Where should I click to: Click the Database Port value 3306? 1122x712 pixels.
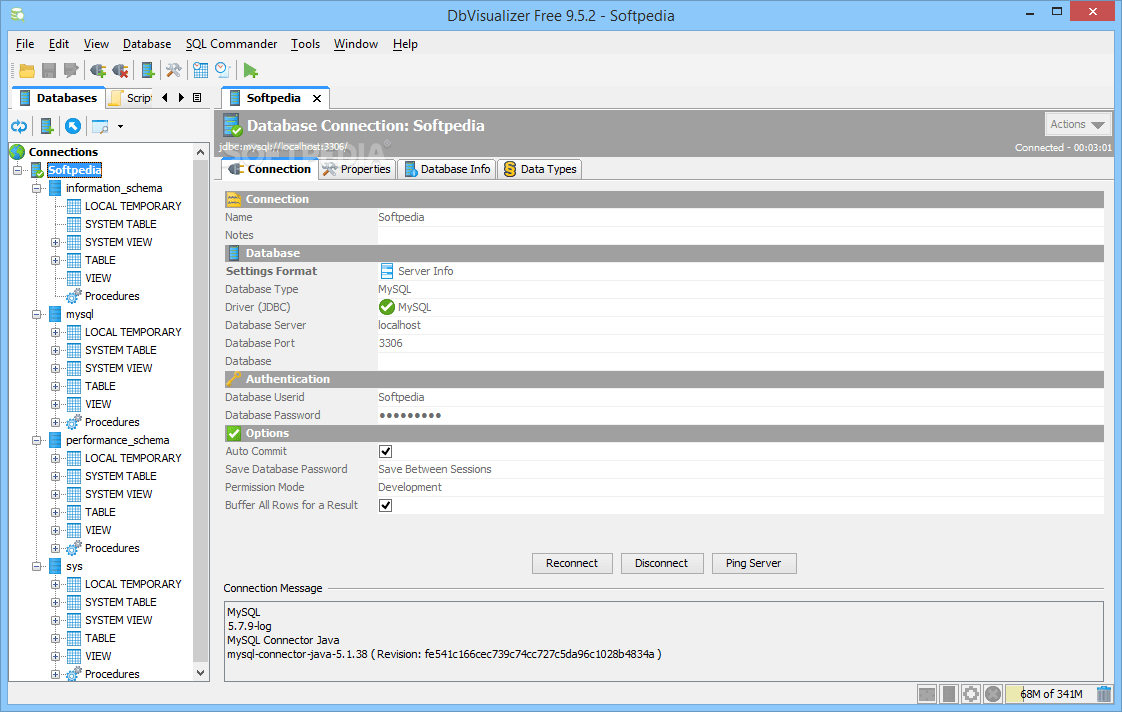(x=391, y=343)
